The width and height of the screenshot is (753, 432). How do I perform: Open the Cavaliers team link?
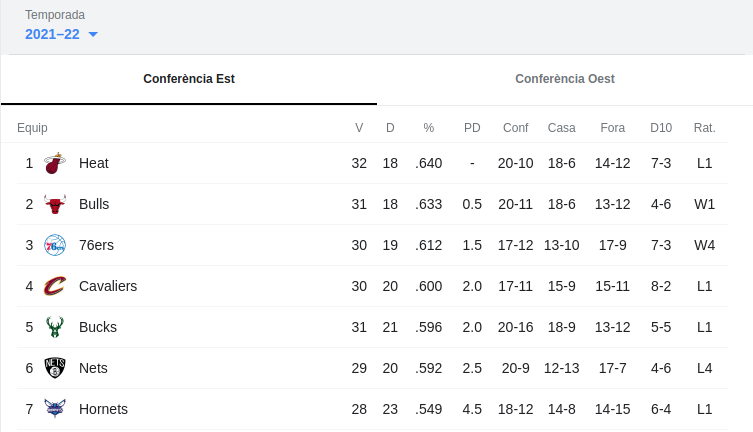click(107, 286)
